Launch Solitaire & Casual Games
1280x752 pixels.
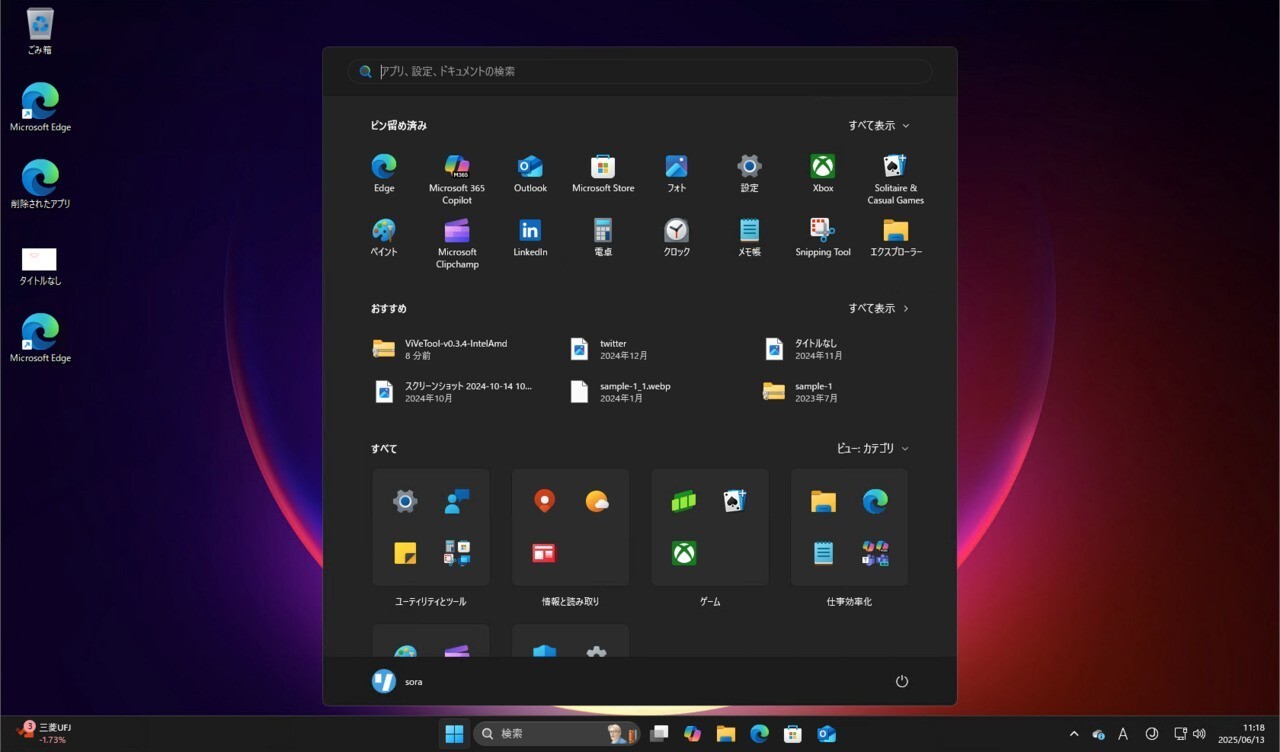click(895, 167)
